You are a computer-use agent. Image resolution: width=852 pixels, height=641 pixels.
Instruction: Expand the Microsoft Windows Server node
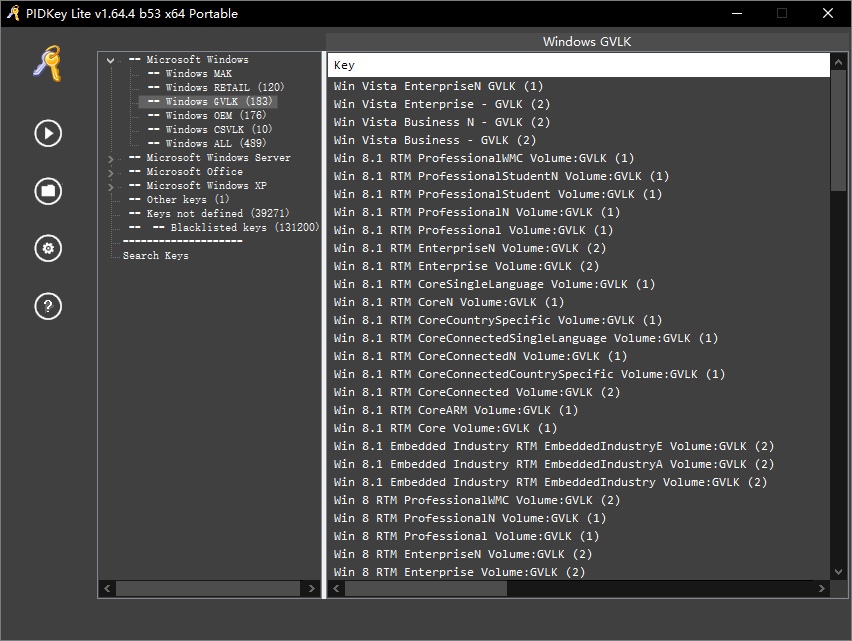point(111,158)
